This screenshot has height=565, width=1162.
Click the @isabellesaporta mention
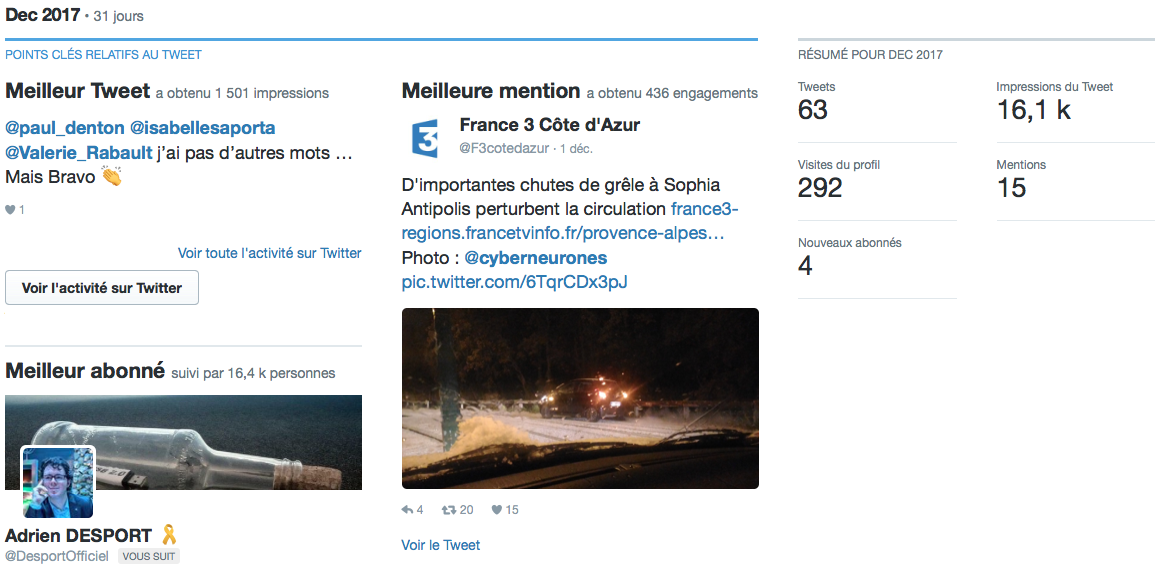(x=202, y=128)
